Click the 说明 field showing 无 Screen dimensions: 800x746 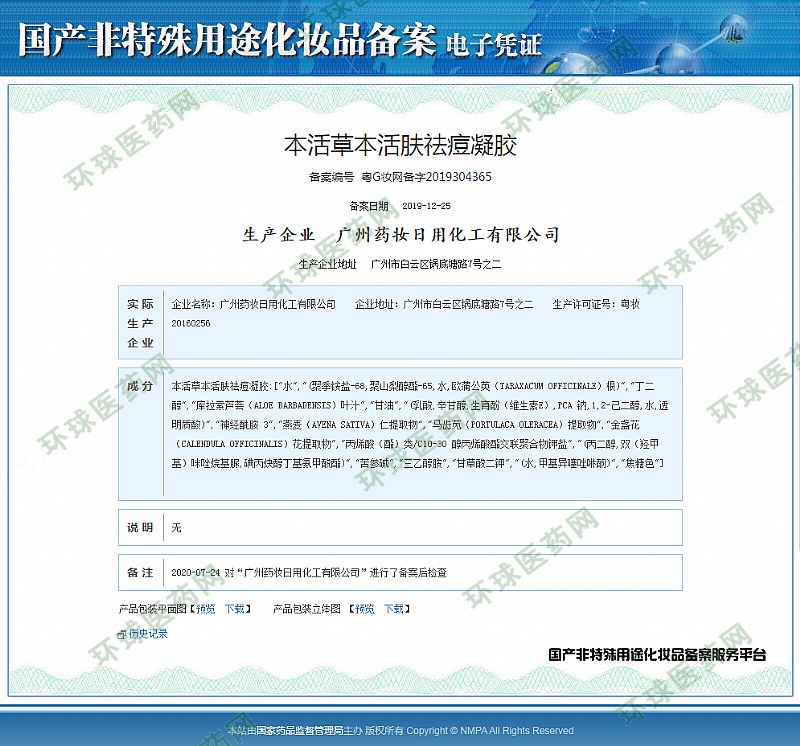[177, 527]
